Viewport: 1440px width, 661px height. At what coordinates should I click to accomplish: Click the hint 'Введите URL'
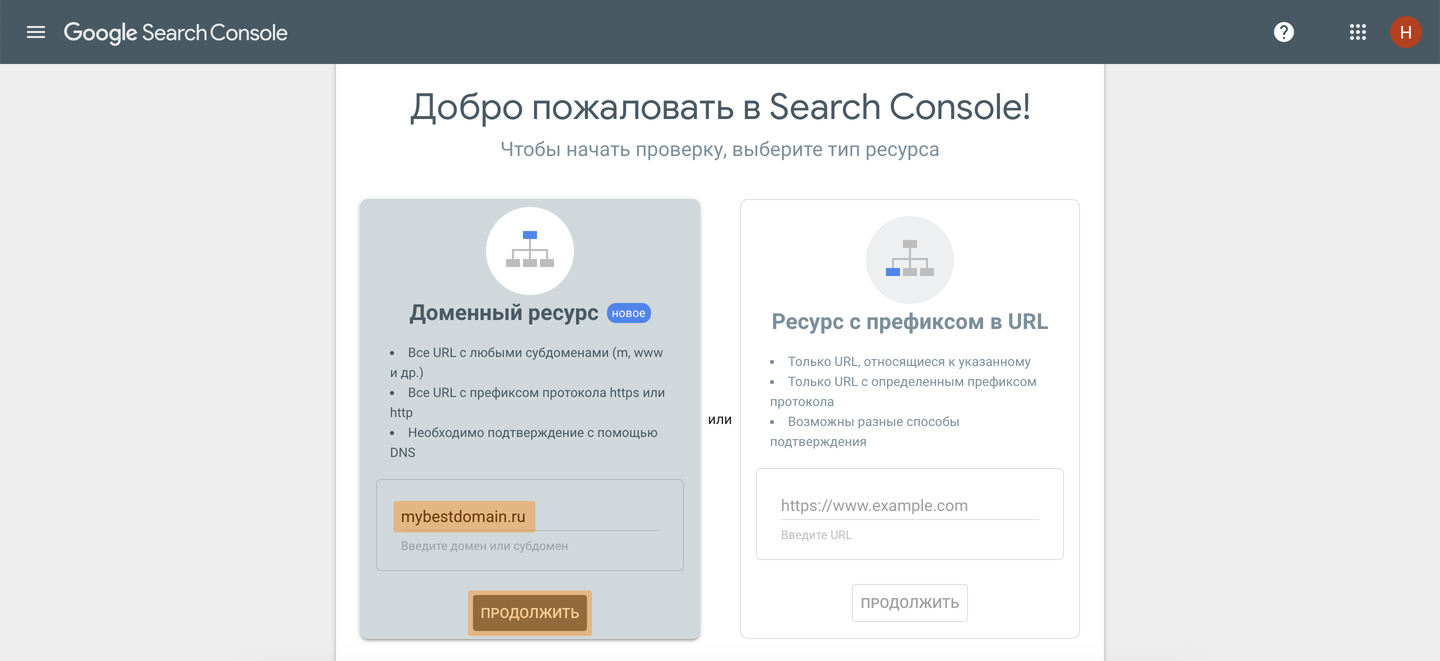816,535
